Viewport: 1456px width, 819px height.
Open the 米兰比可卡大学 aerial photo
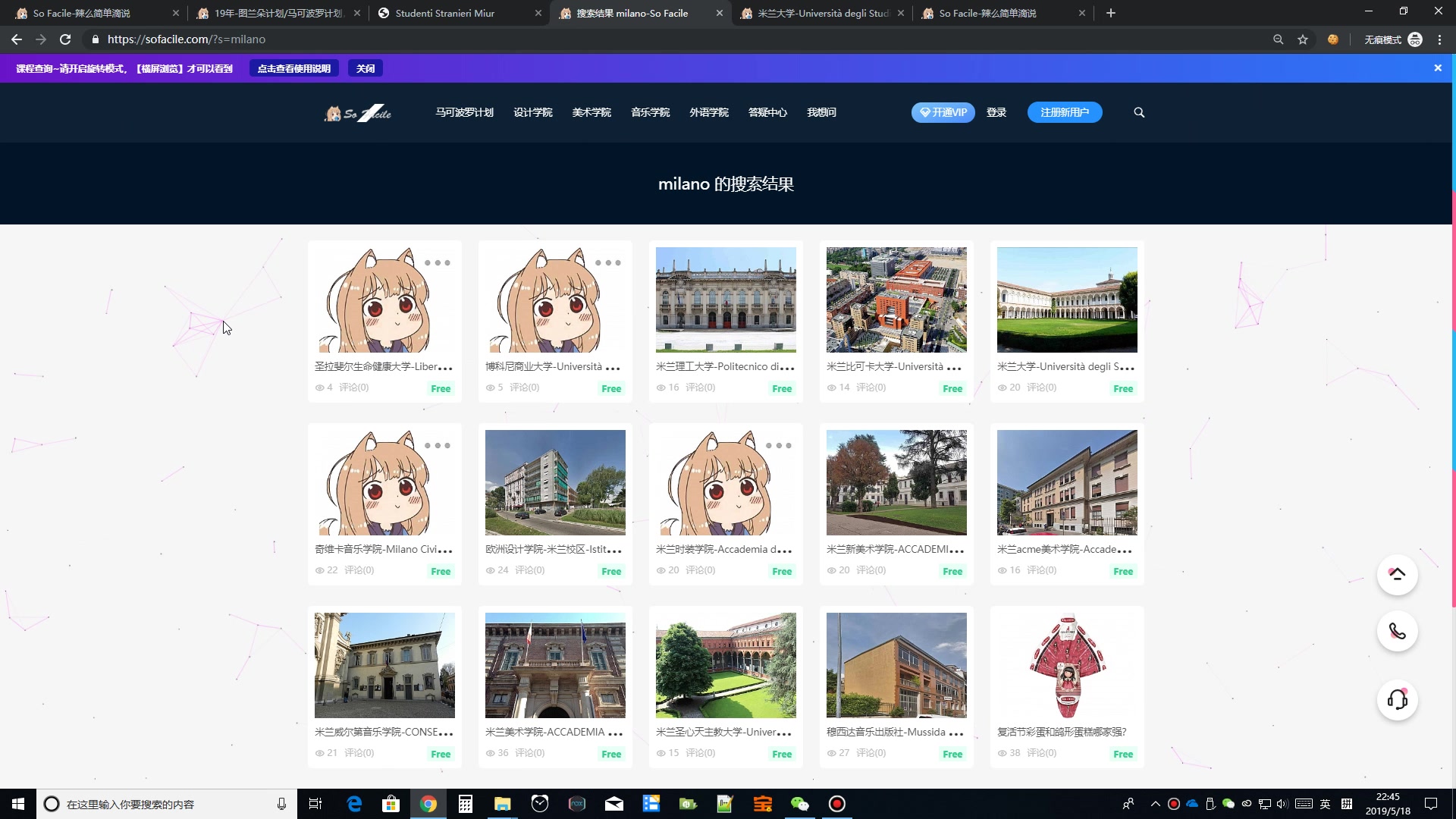pyautogui.click(x=896, y=300)
